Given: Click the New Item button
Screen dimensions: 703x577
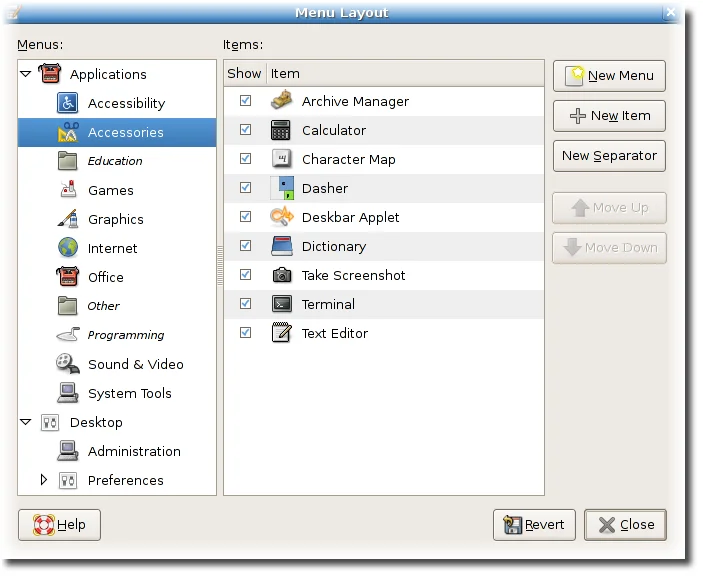Looking at the screenshot, I should tap(609, 116).
